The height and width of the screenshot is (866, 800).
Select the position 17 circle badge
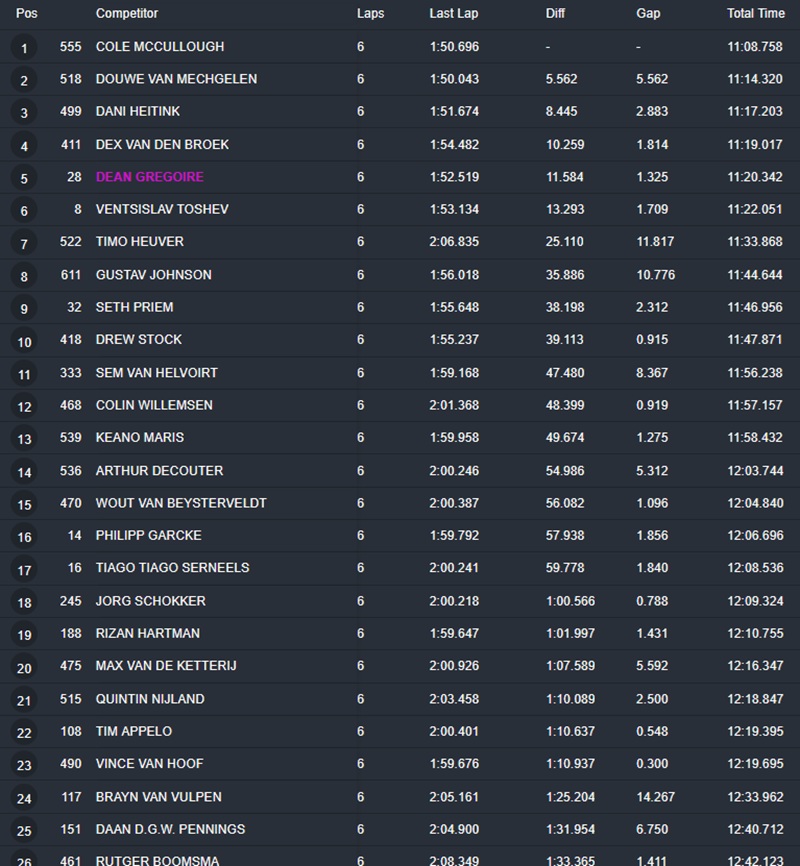(24, 569)
